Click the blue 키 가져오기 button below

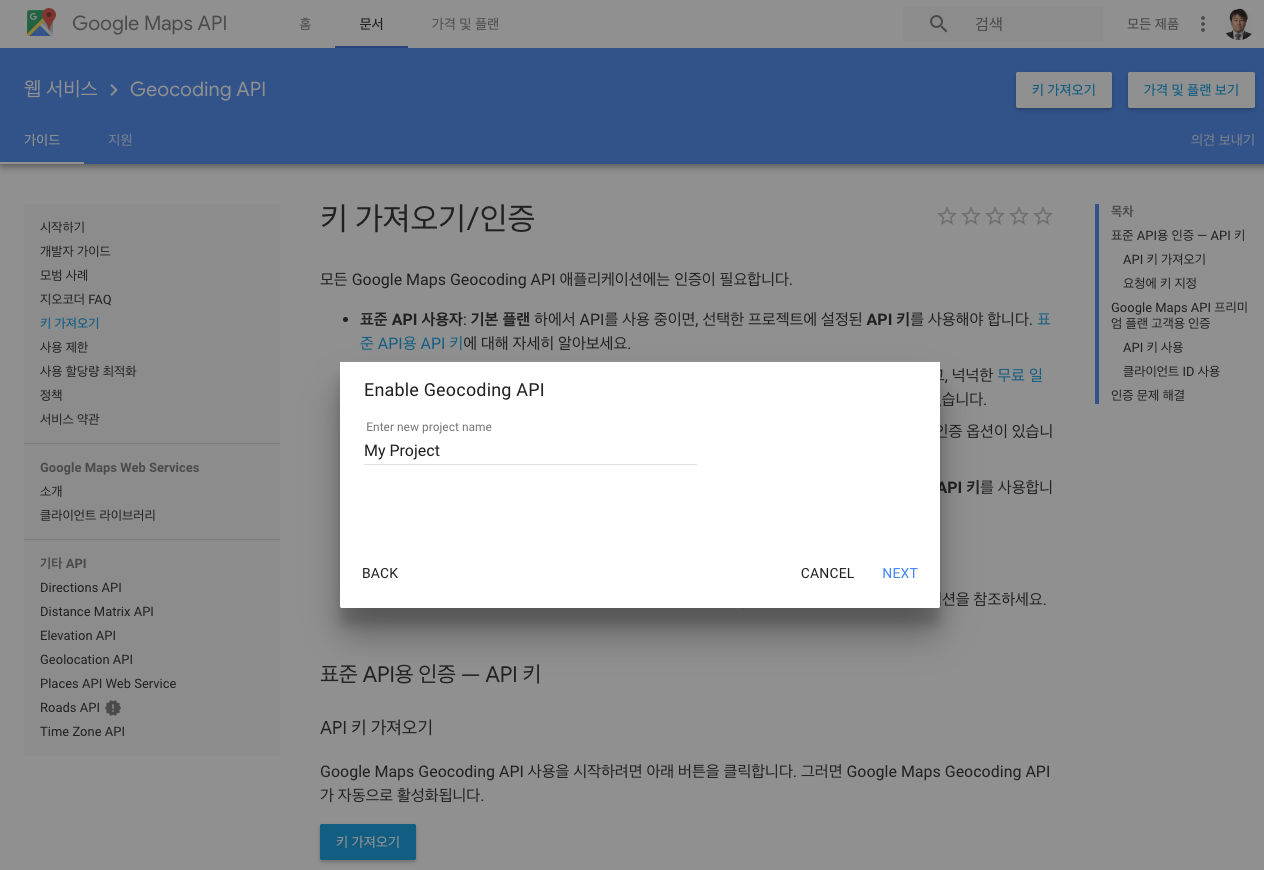coord(368,842)
